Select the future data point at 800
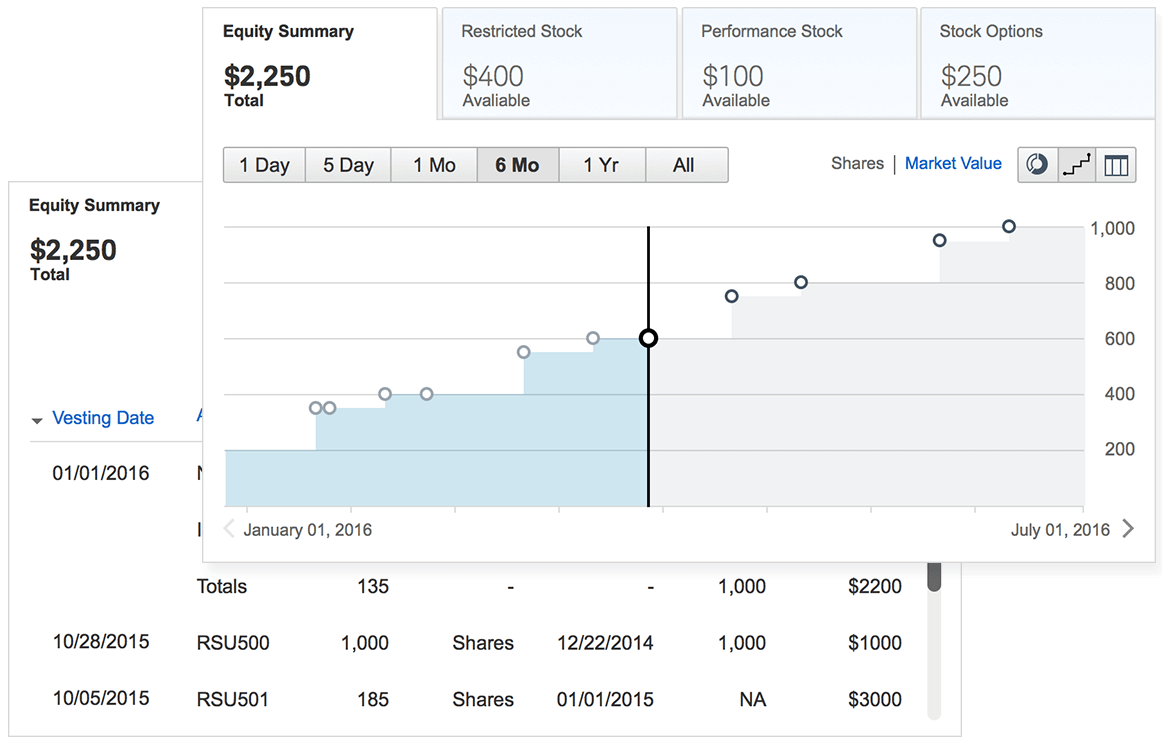Viewport: 1162px width, 748px height. click(x=800, y=282)
